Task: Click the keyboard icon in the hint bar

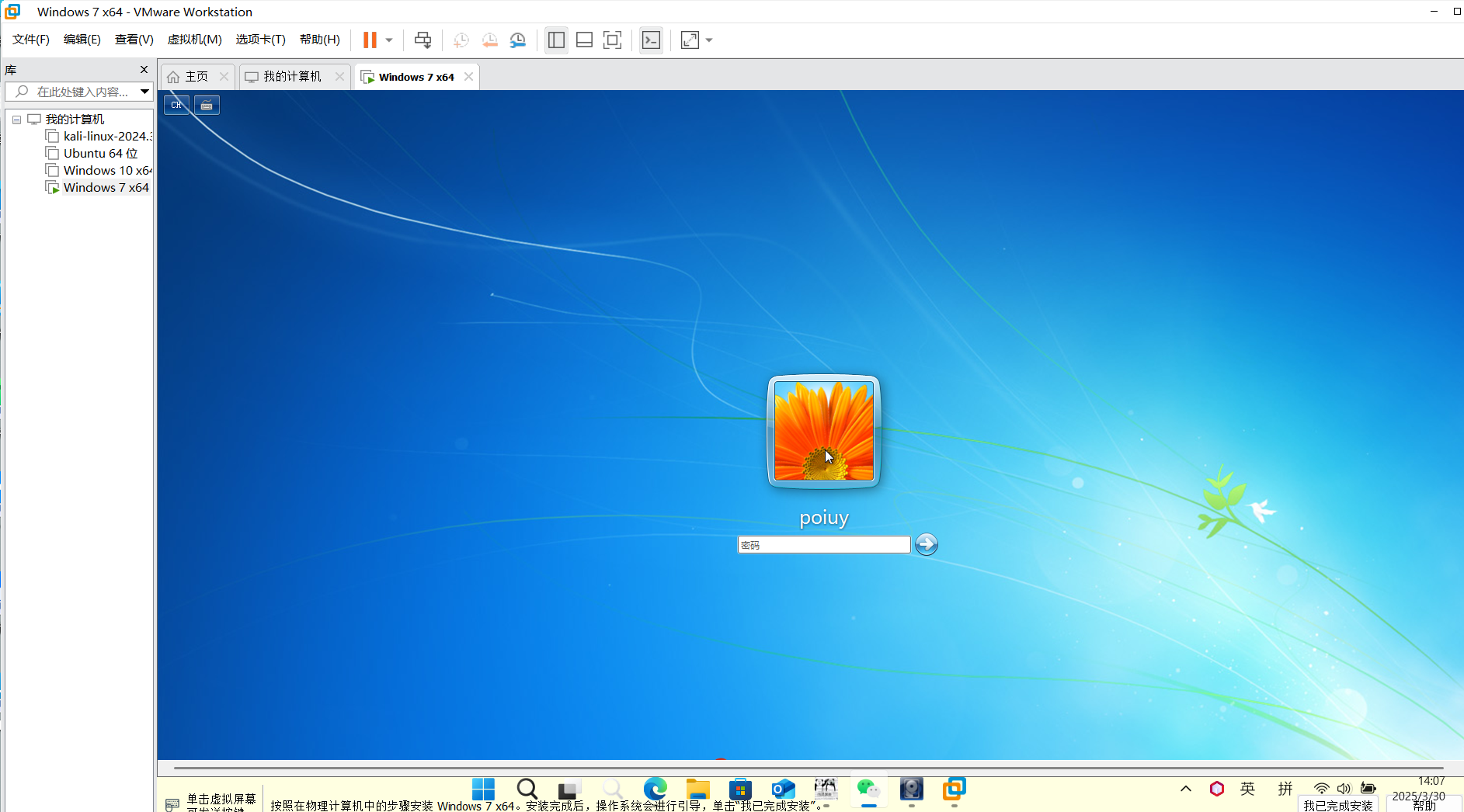Action: [172, 803]
